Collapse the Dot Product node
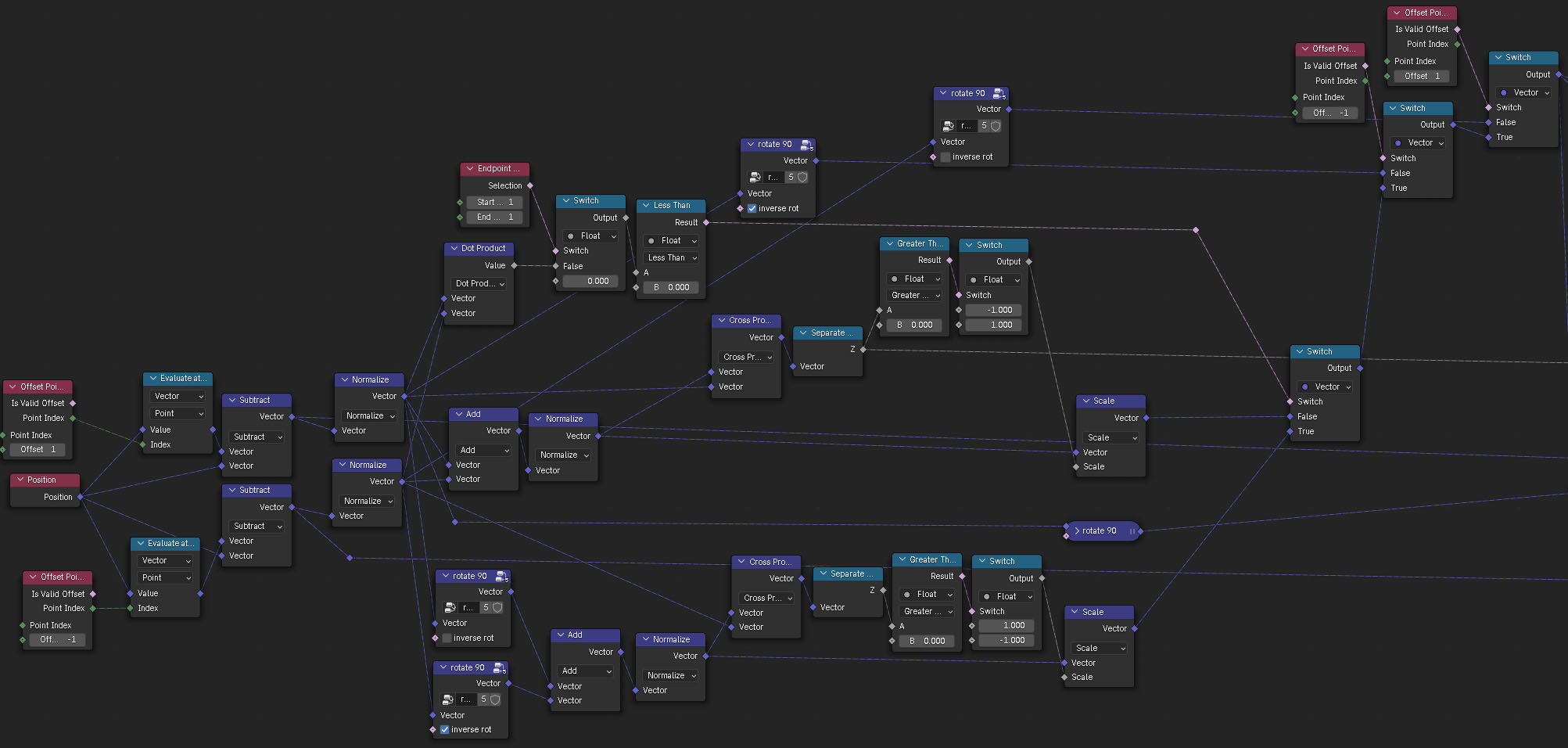 (454, 249)
